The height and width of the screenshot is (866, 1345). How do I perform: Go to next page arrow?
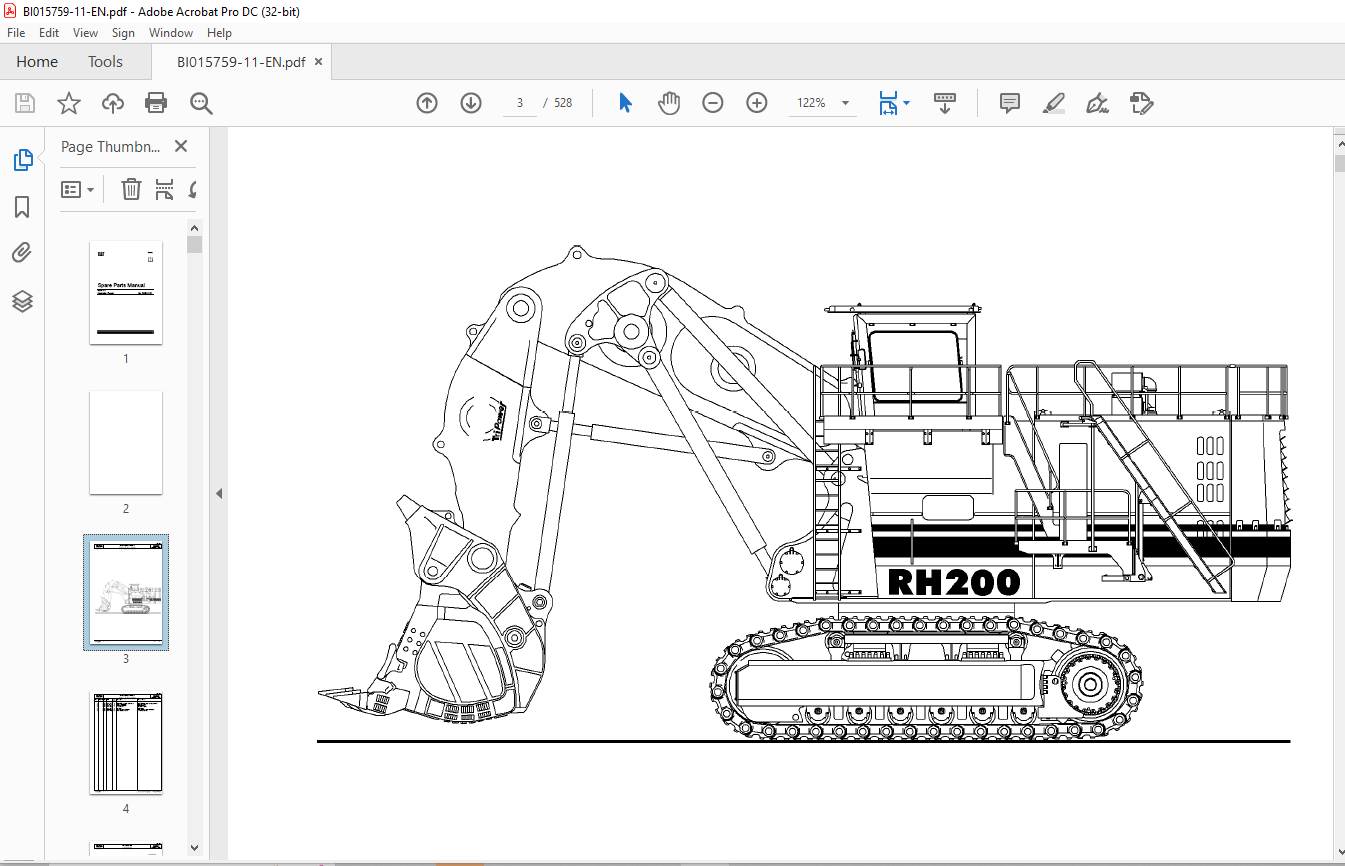[x=471, y=103]
